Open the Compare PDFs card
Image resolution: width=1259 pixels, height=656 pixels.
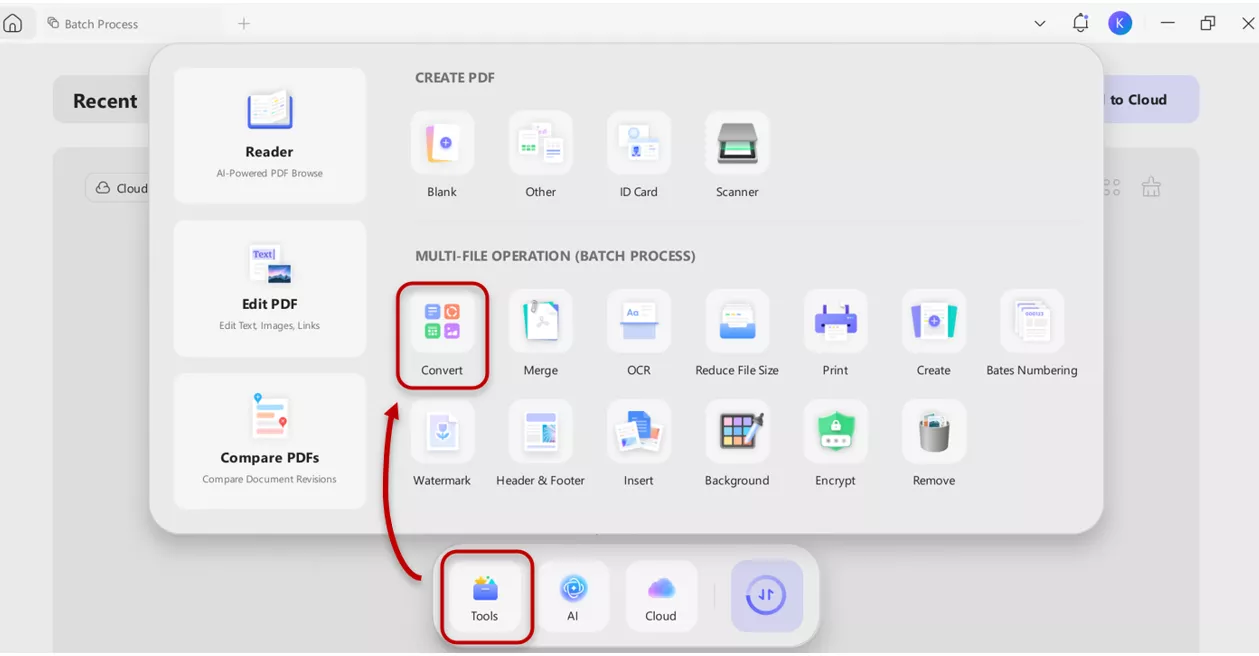(269, 440)
